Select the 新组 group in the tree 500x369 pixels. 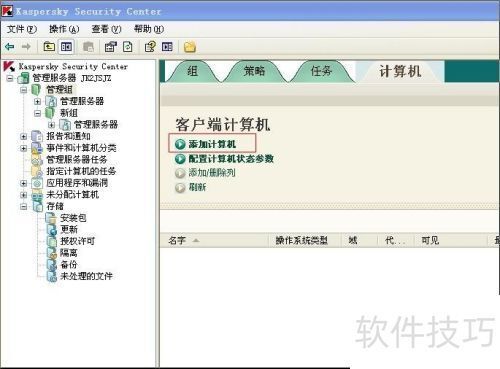tap(69, 113)
